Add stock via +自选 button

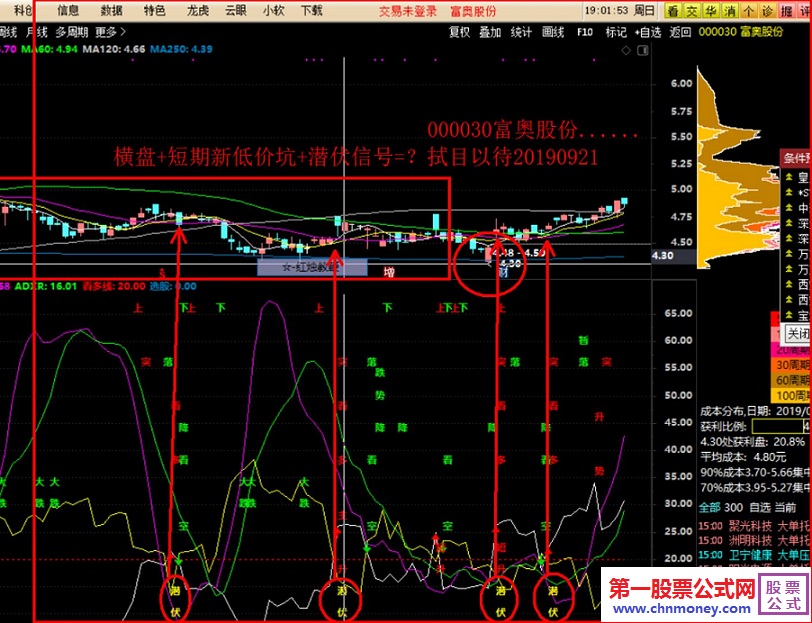[648, 32]
